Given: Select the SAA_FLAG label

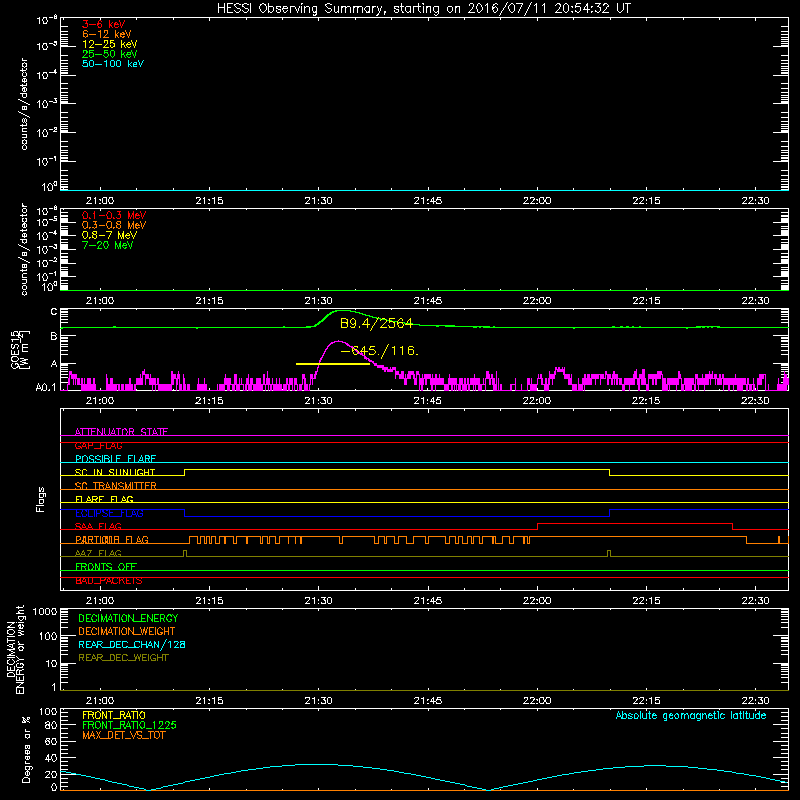Looking at the screenshot, I should (98, 527).
